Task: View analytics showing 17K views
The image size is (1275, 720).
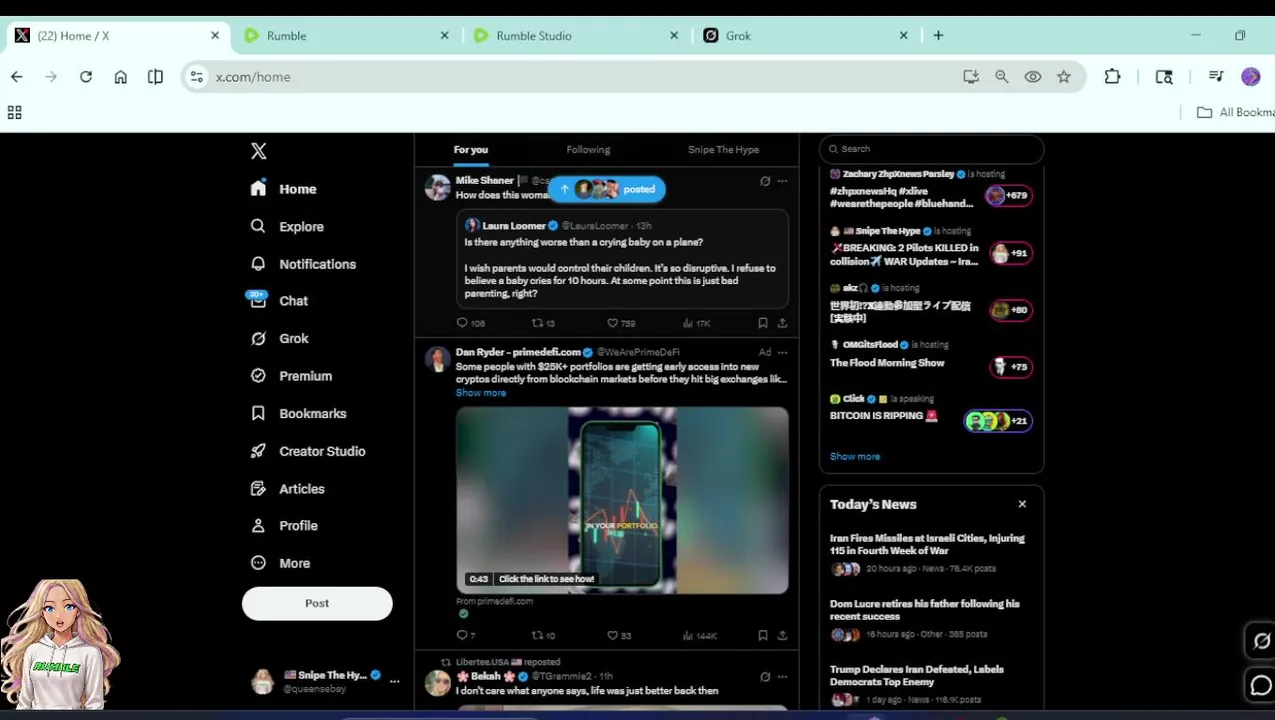Action: [697, 323]
